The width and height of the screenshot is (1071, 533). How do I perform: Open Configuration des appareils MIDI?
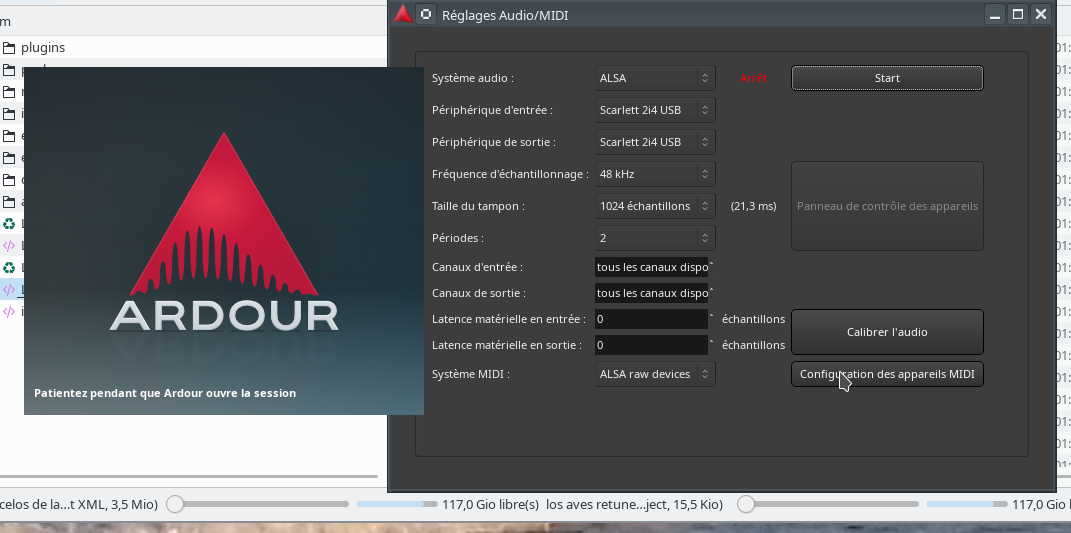coord(887,374)
